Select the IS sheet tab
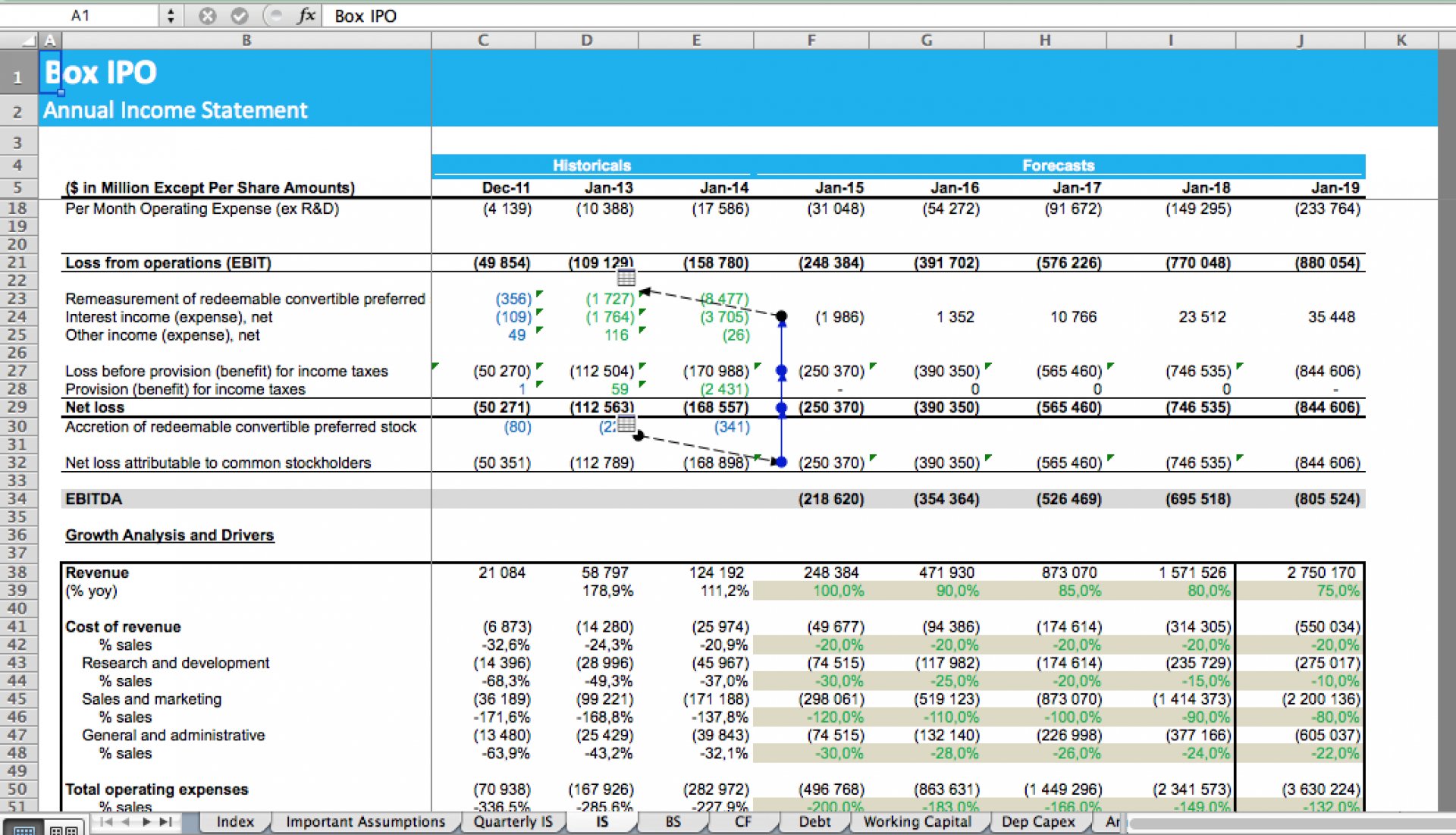The image size is (1456, 835). coord(602,822)
